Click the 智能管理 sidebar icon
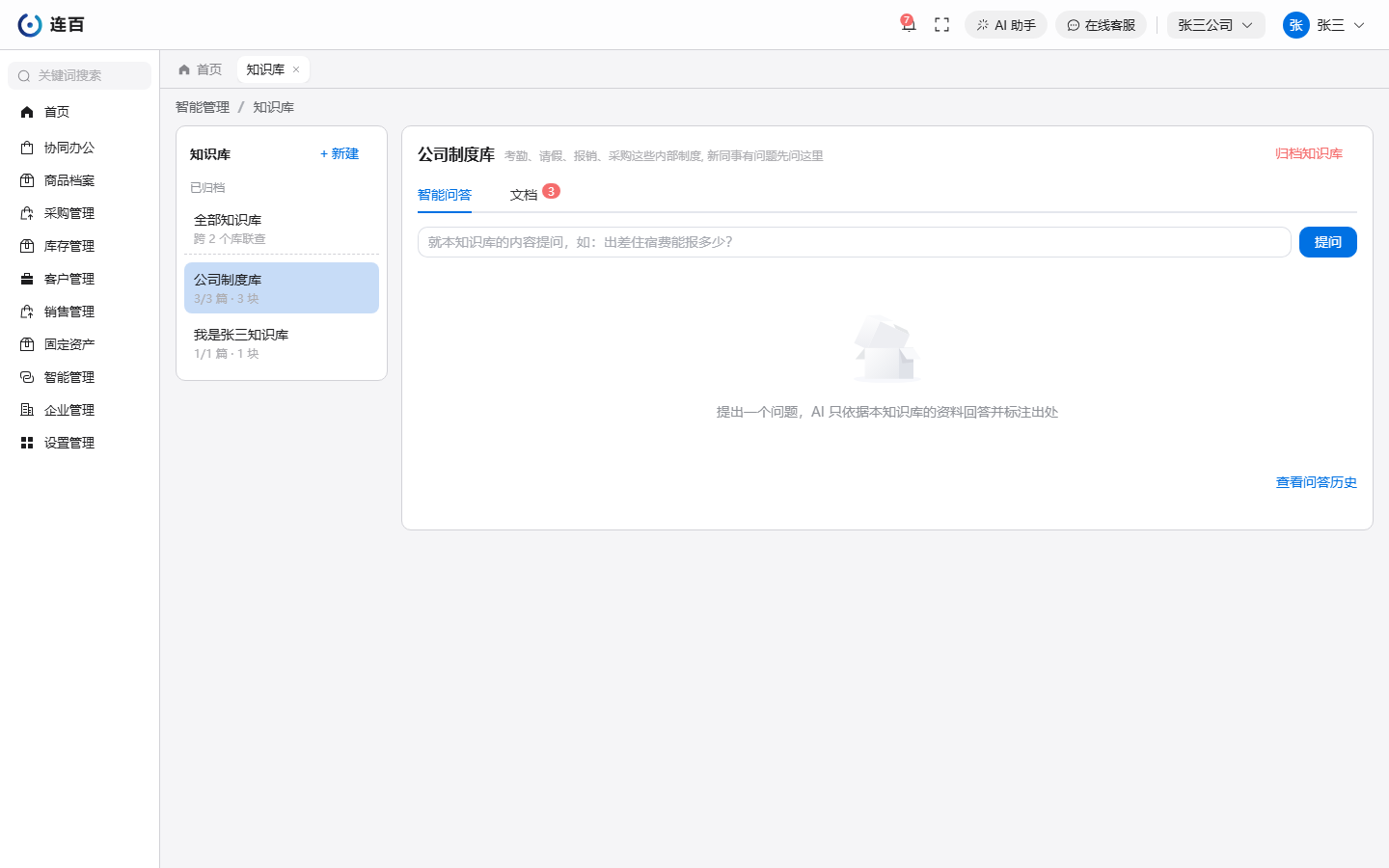 point(27,377)
